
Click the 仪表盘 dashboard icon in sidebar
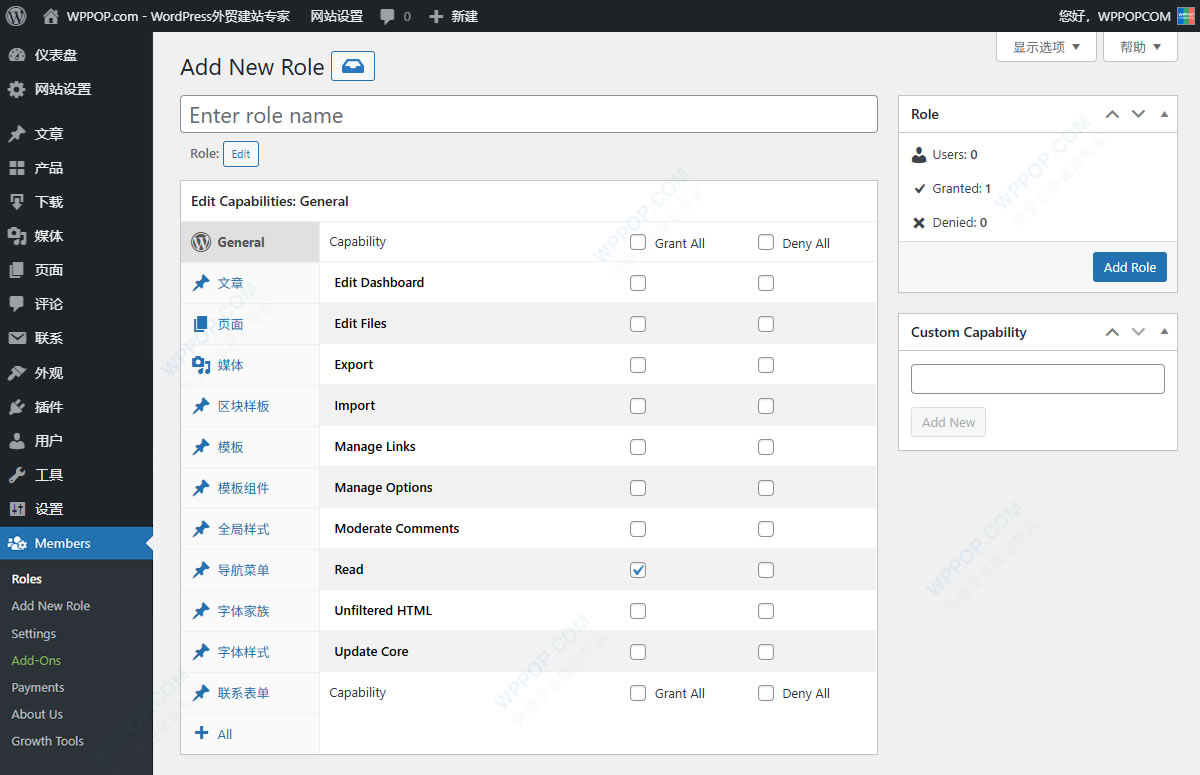coord(17,55)
